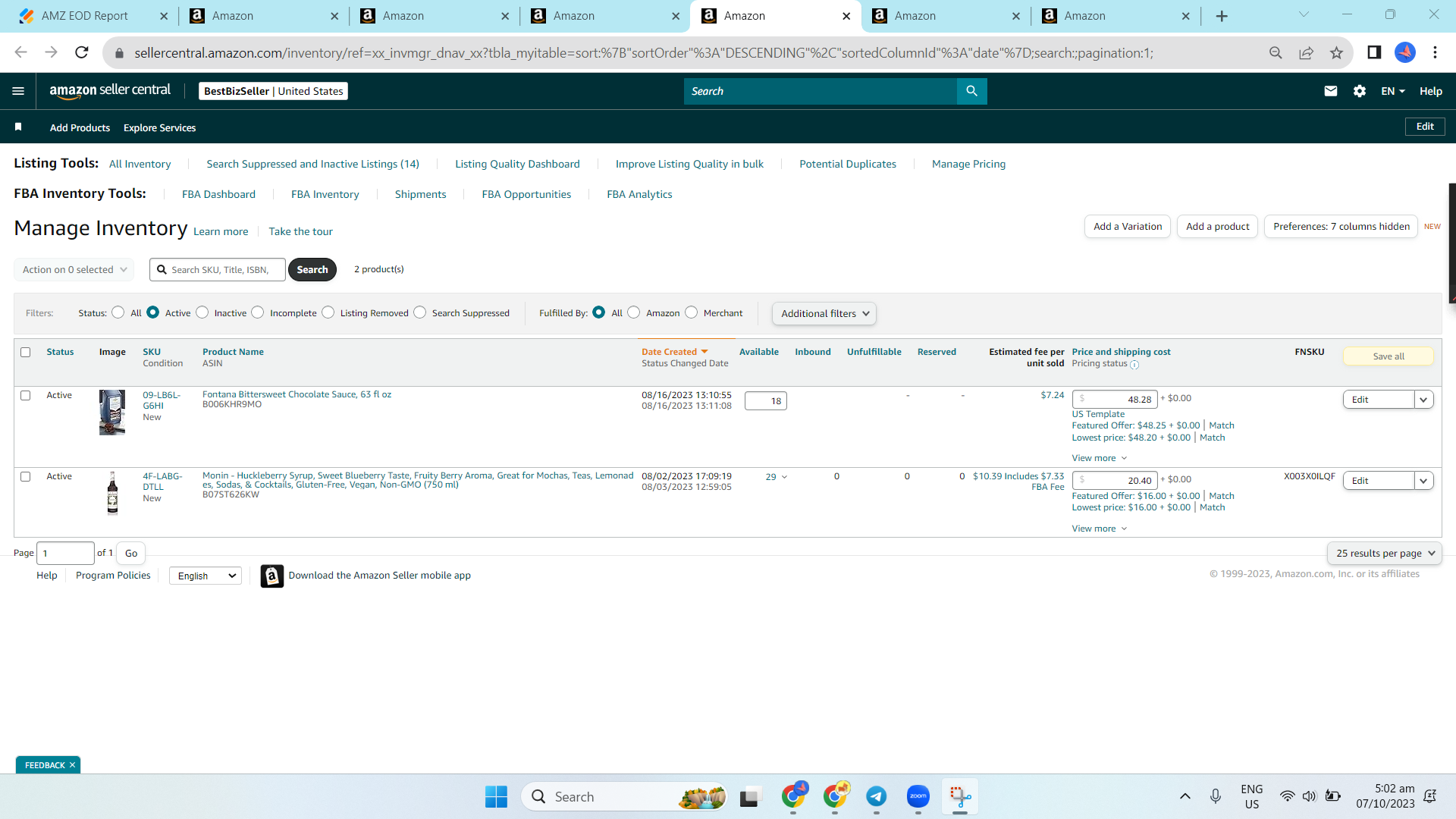The height and width of the screenshot is (819, 1456).
Task: Click the Amazon Seller Central logo
Action: coord(110,91)
